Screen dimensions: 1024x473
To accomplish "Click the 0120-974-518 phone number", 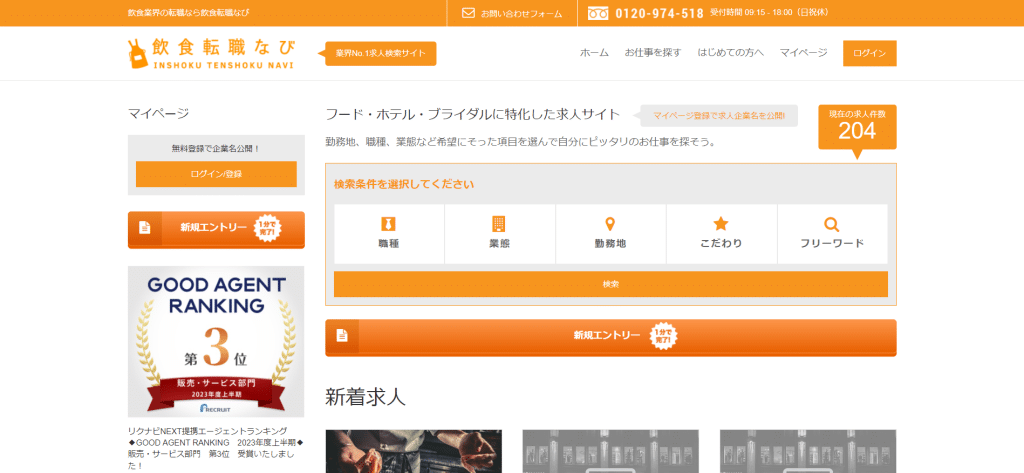I will pyautogui.click(x=659, y=13).
